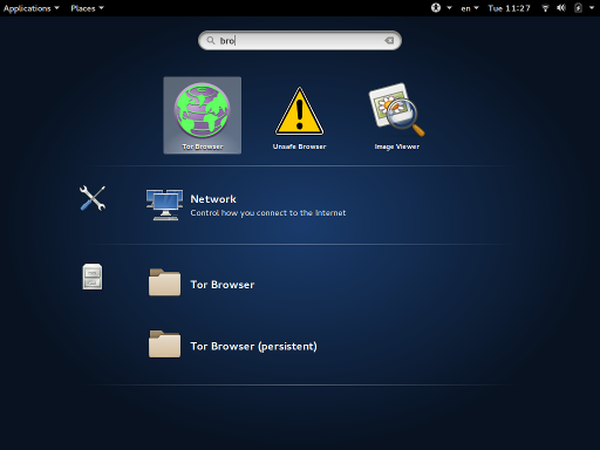Click the magnifier icon in search box

(x=210, y=41)
